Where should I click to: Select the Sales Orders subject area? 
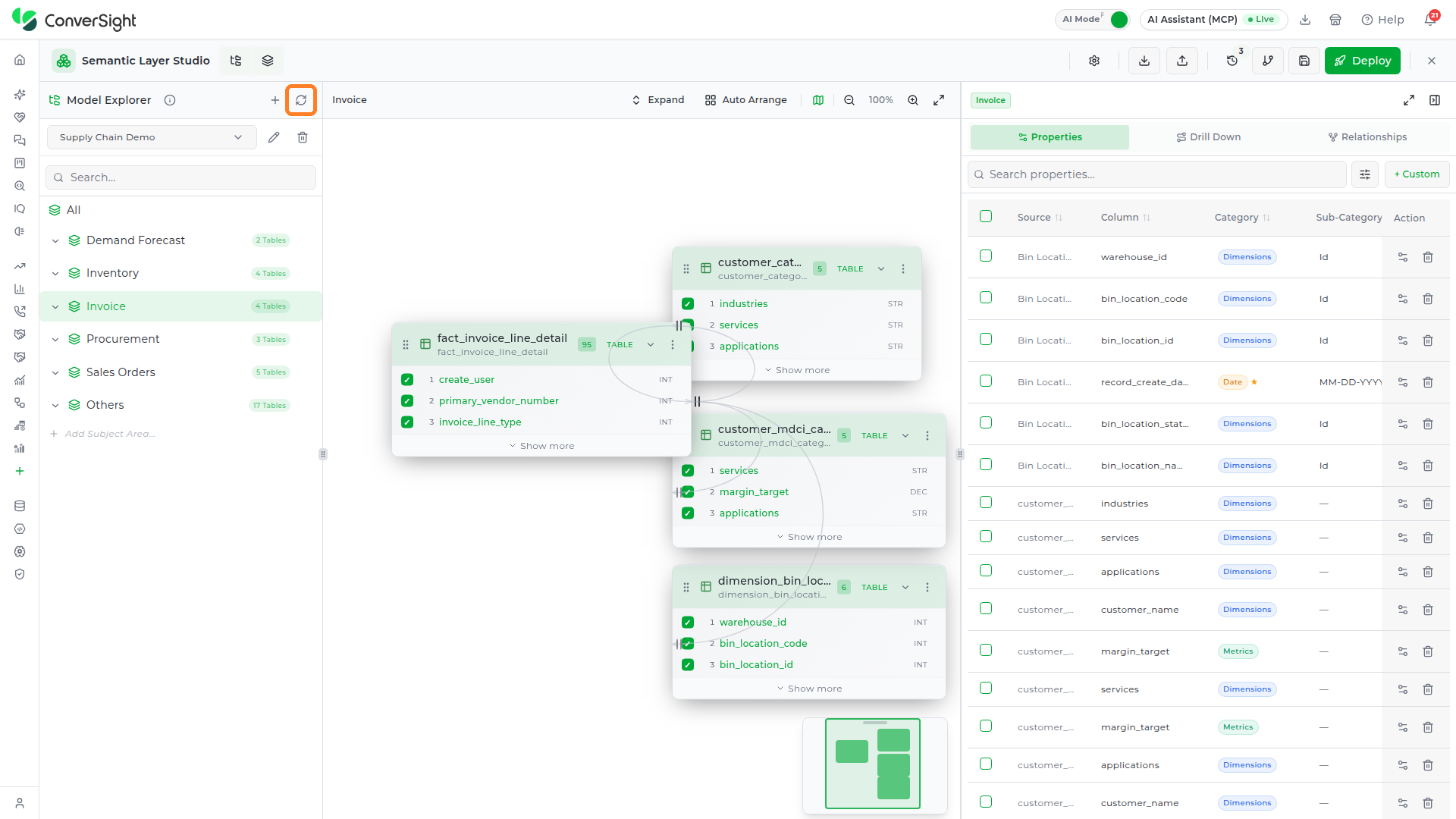180,372
